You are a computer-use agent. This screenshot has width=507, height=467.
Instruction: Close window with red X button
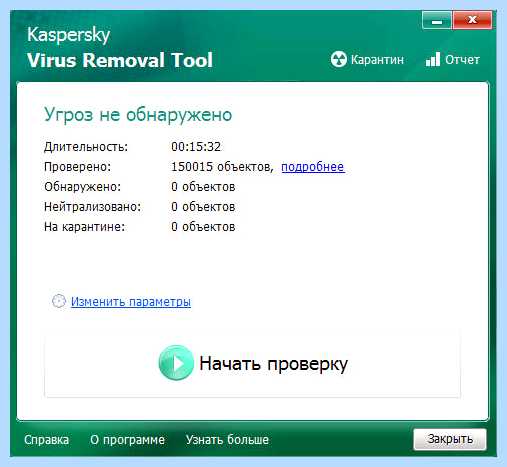click(472, 20)
